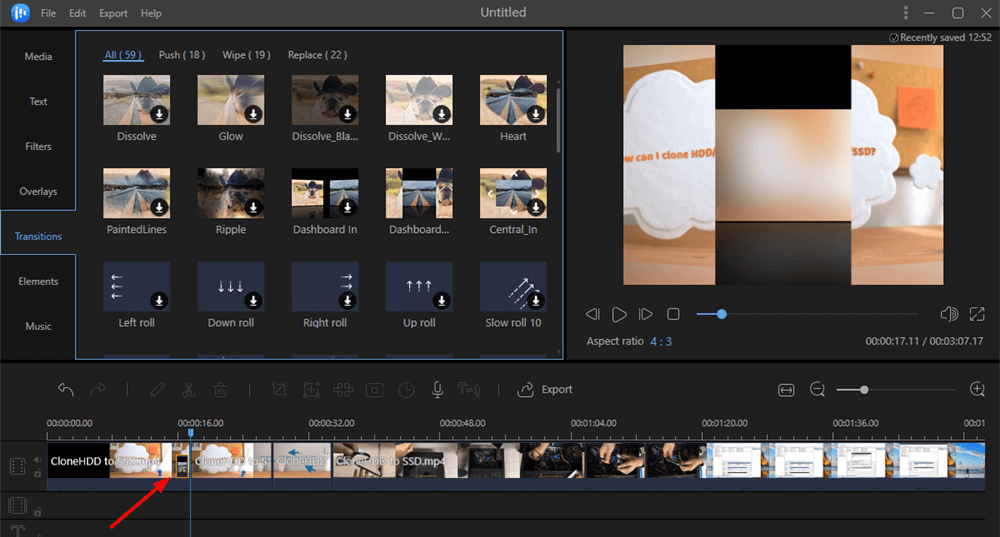This screenshot has height=537, width=1000.
Task: Select the Ripple transition thumbnail
Action: point(231,193)
